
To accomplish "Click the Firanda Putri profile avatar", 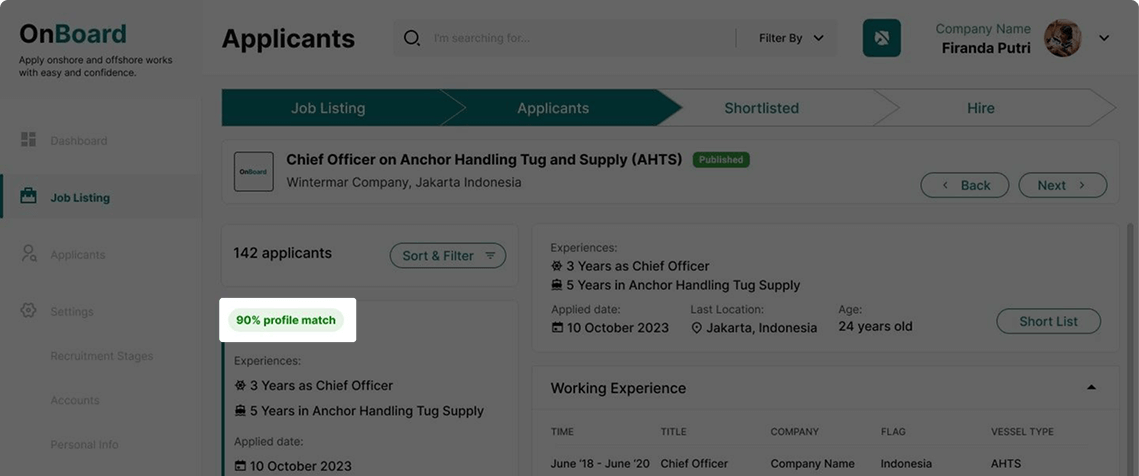I will click(1062, 38).
